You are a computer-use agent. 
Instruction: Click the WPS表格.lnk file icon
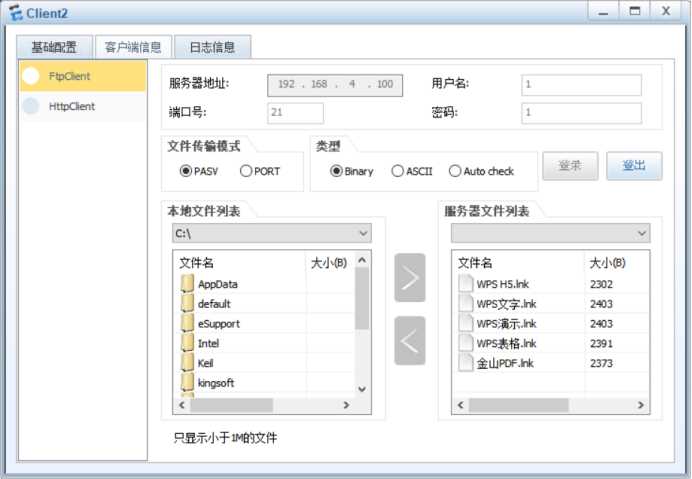[x=466, y=343]
